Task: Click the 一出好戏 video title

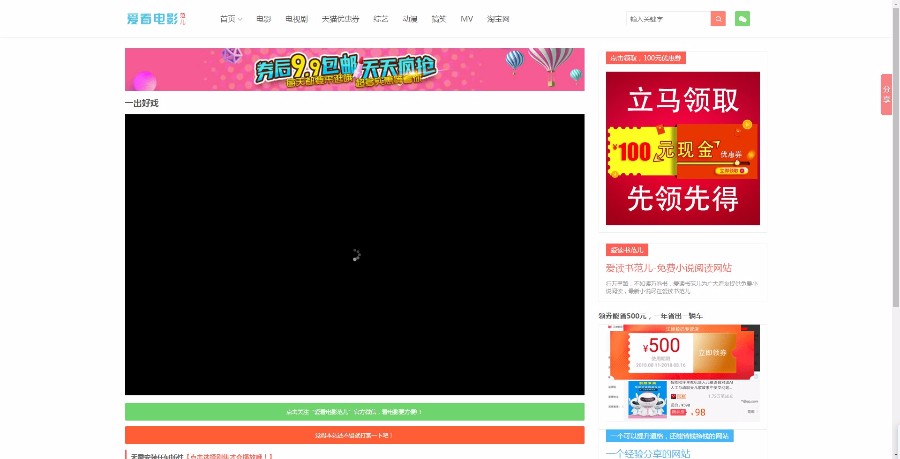Action: click(141, 103)
